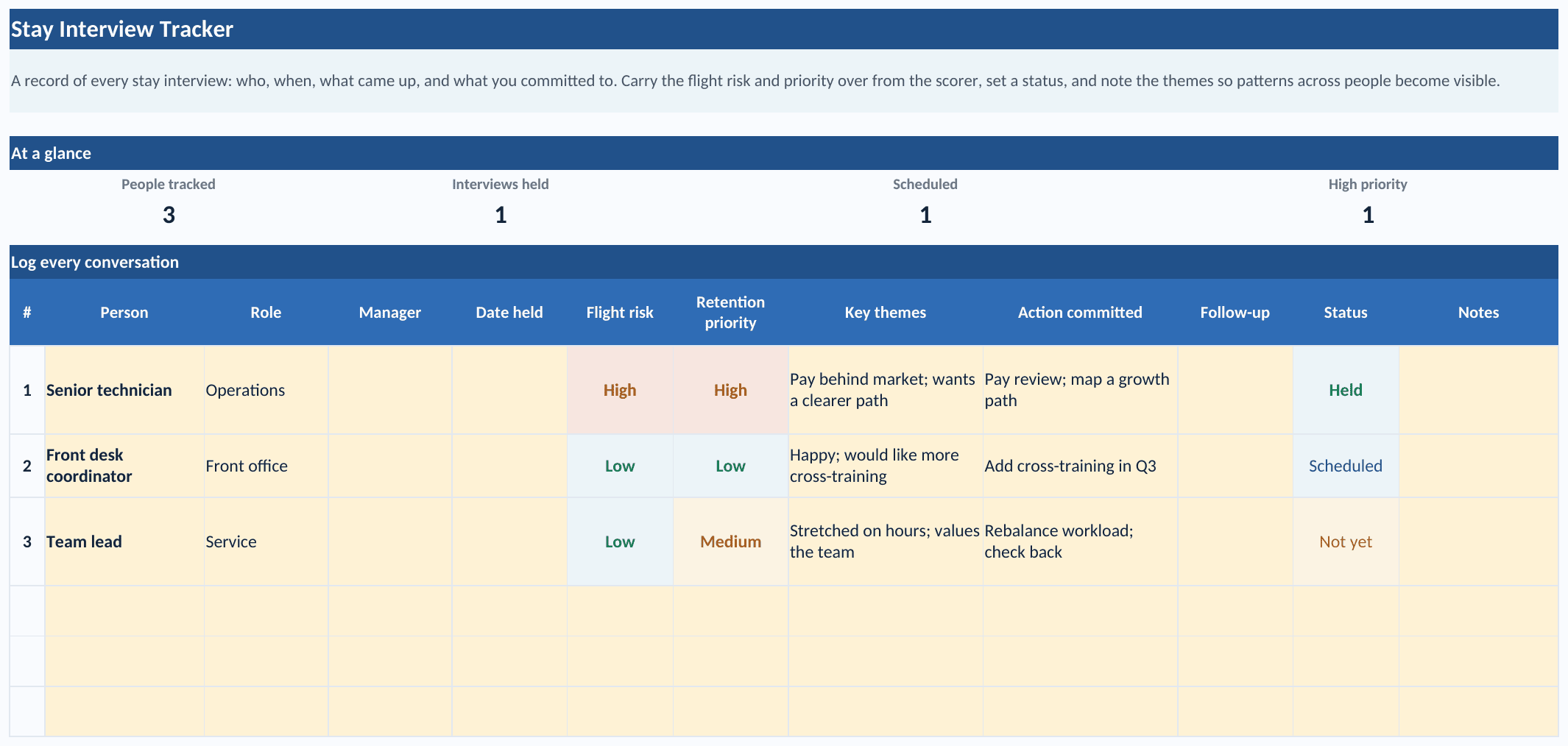Select the Interviews held value 1

(501, 215)
